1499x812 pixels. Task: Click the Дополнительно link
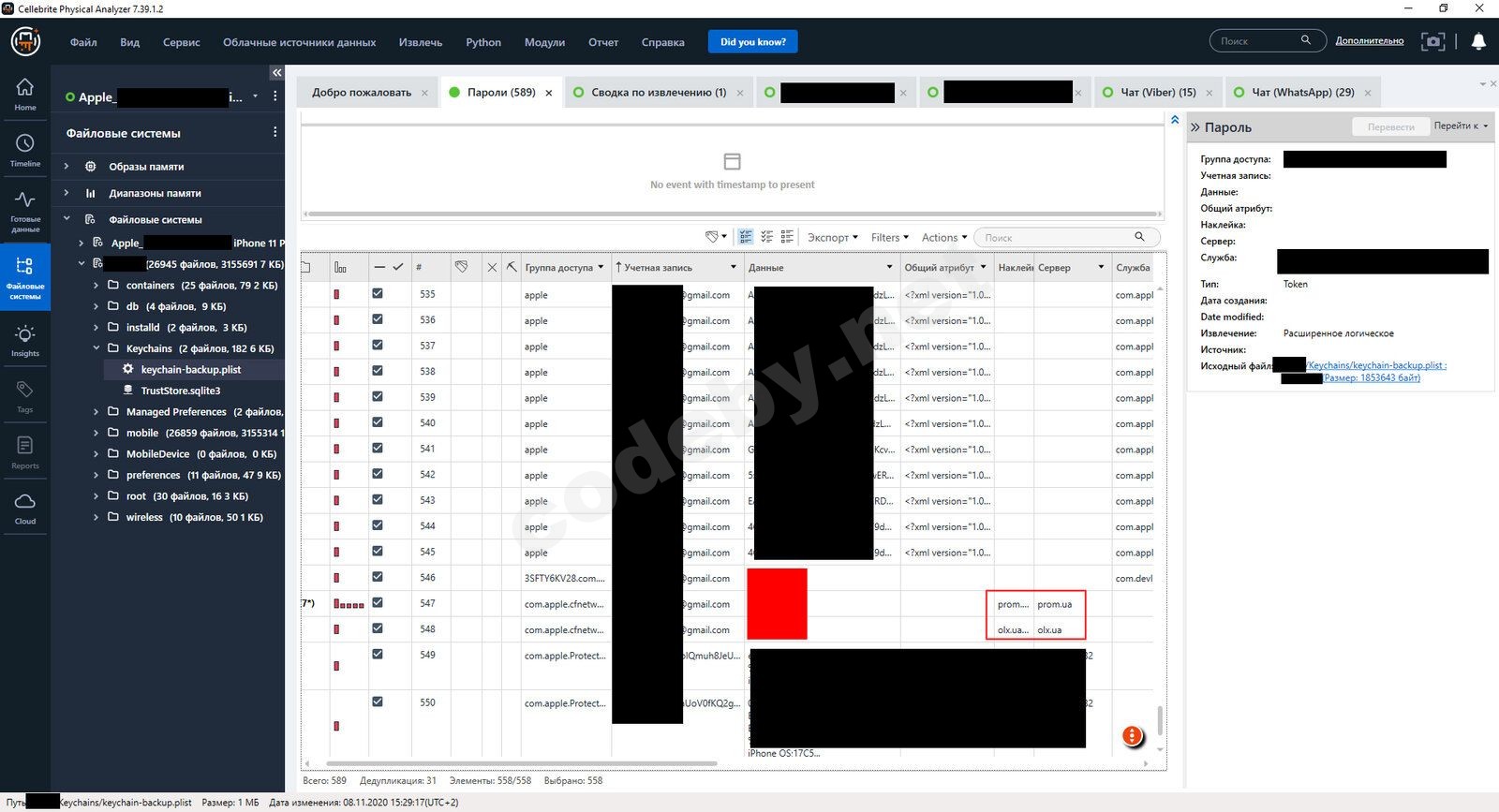coord(1370,41)
